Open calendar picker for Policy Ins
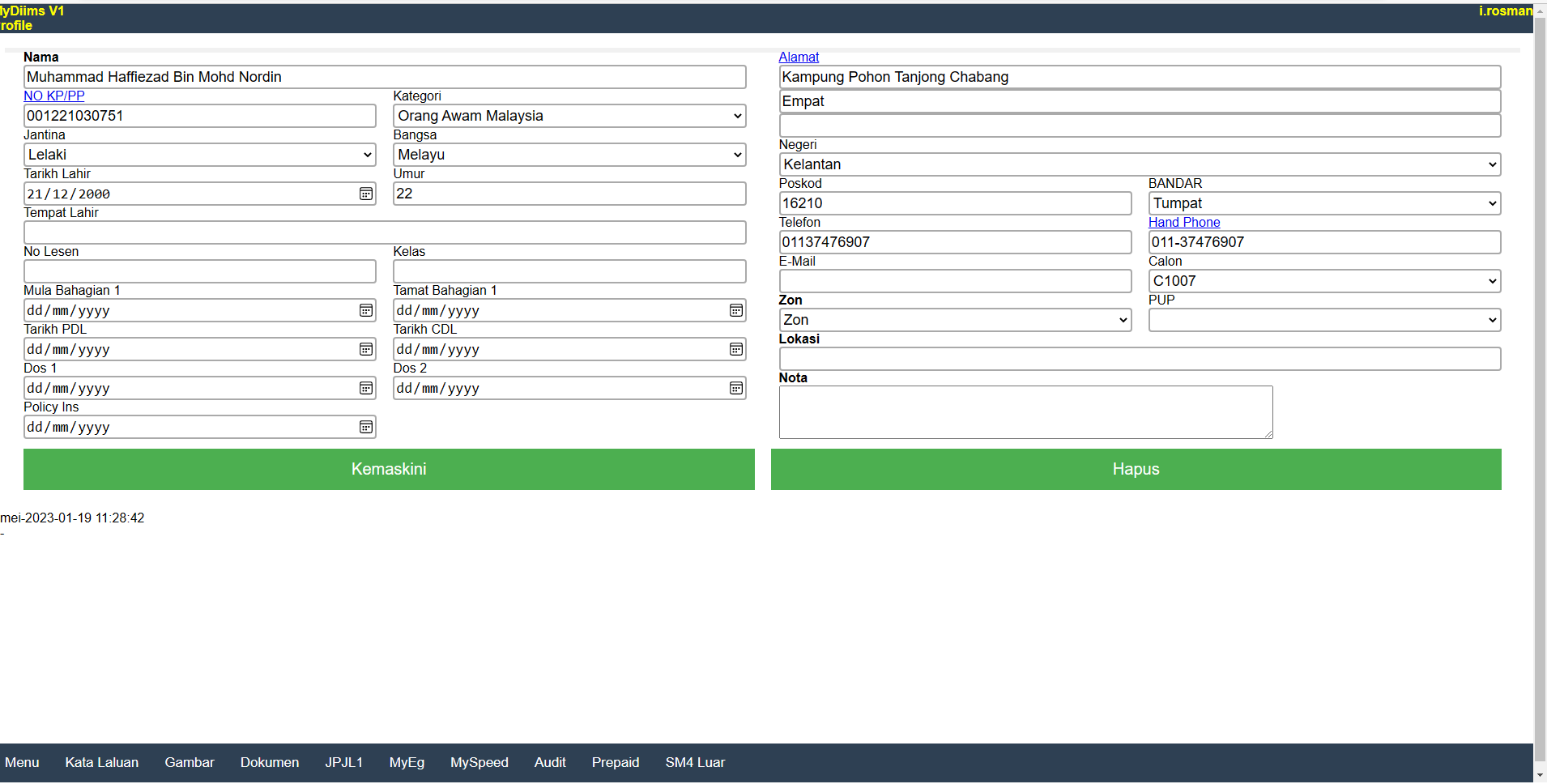This screenshot has height=784, width=1547. click(366, 427)
